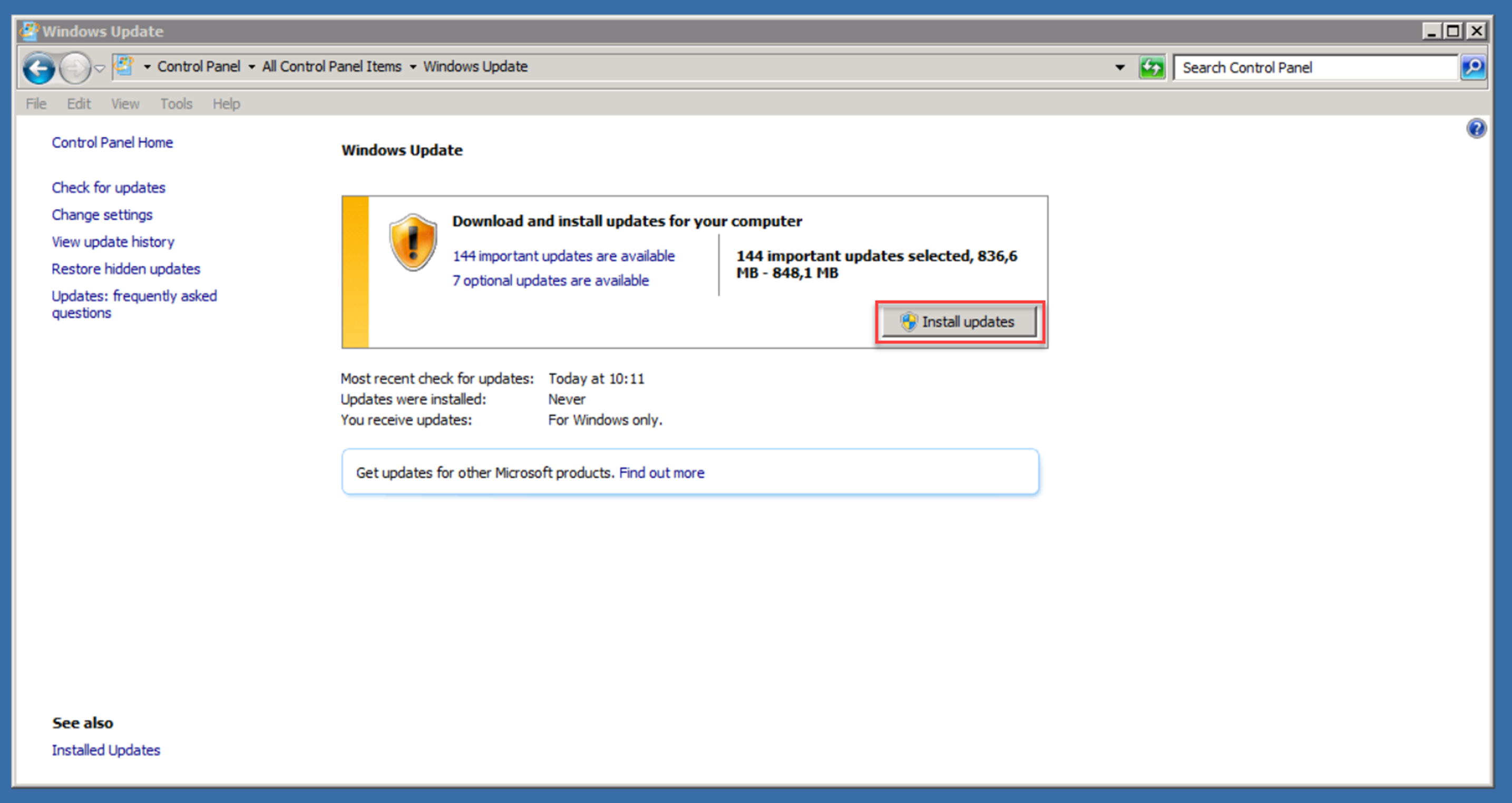This screenshot has height=803, width=1512.
Task: View the 7 optional updates available
Action: 550,280
